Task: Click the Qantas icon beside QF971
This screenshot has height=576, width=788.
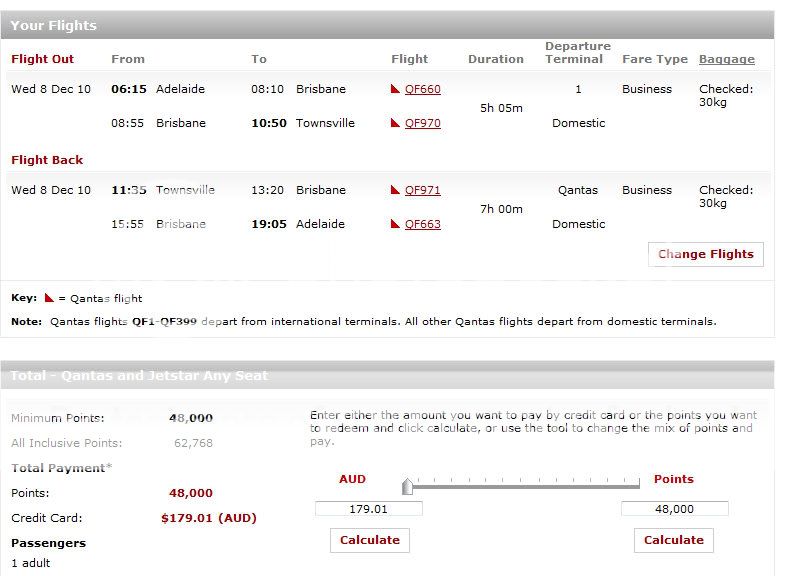Action: click(x=396, y=191)
